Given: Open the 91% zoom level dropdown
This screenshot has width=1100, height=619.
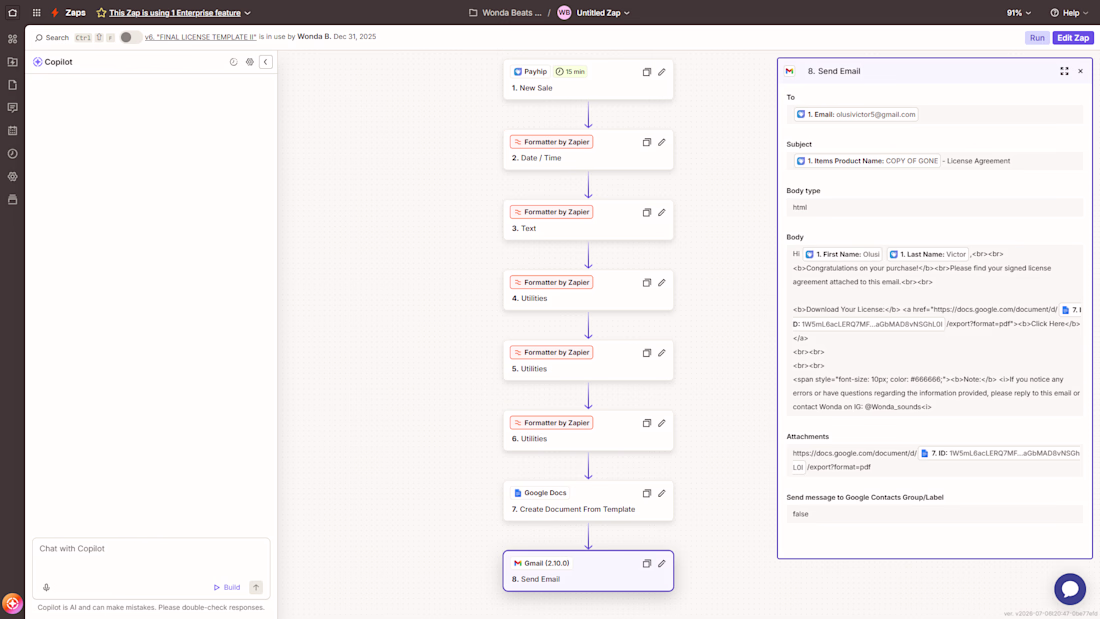Looking at the screenshot, I should [x=1019, y=13].
